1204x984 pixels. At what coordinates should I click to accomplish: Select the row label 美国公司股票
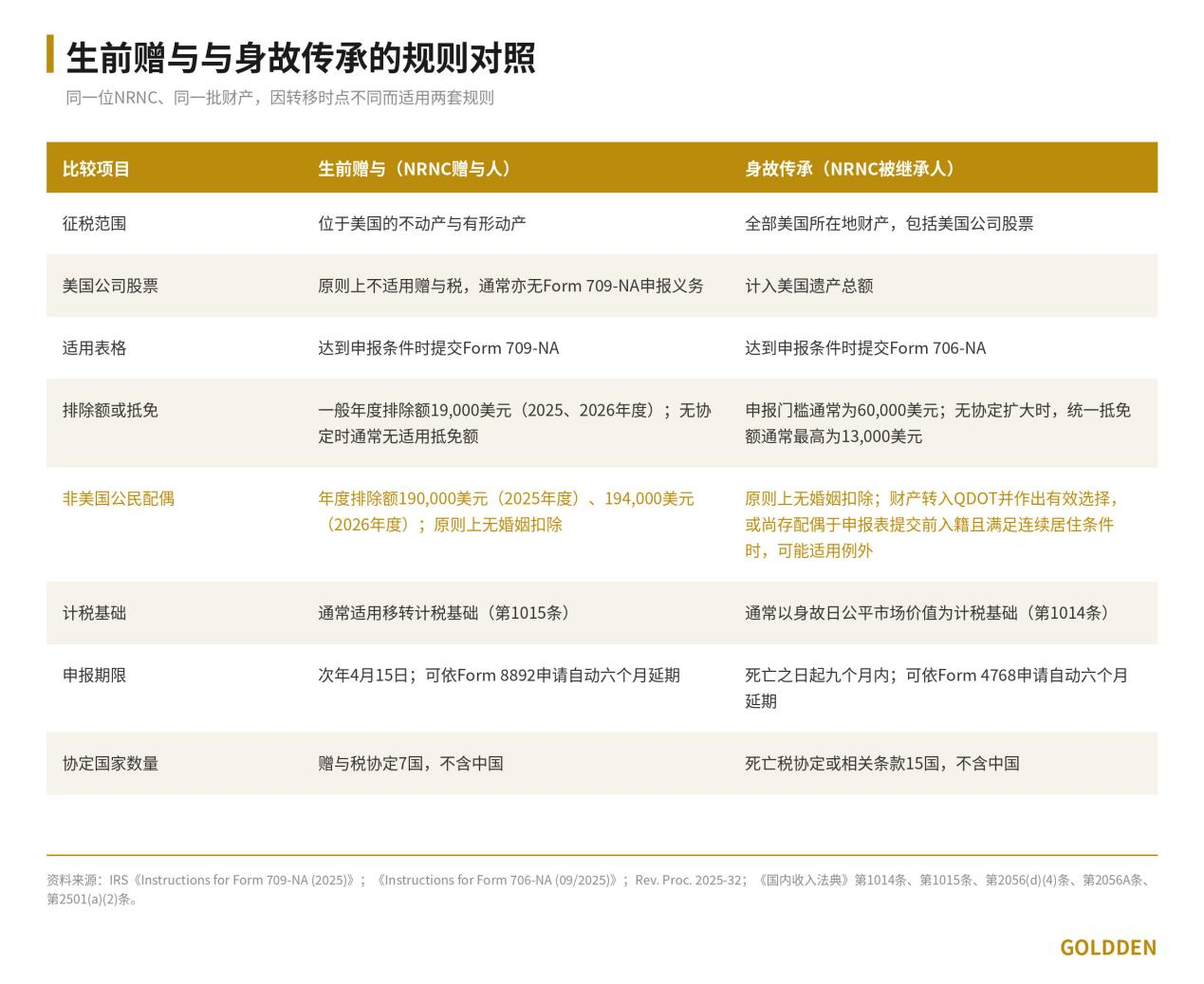pyautogui.click(x=110, y=286)
